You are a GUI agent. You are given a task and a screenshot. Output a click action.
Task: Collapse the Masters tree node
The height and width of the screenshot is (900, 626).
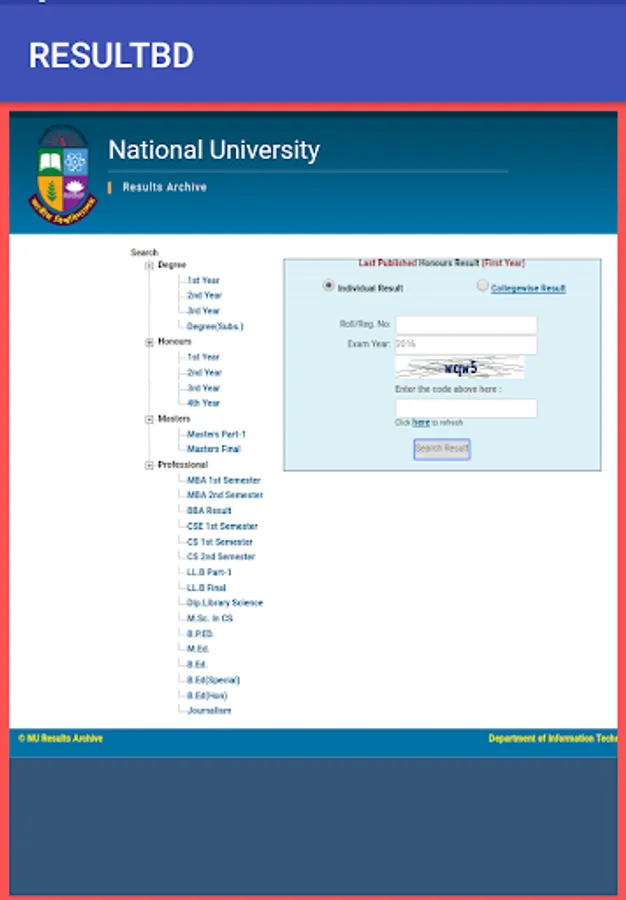tap(149, 420)
